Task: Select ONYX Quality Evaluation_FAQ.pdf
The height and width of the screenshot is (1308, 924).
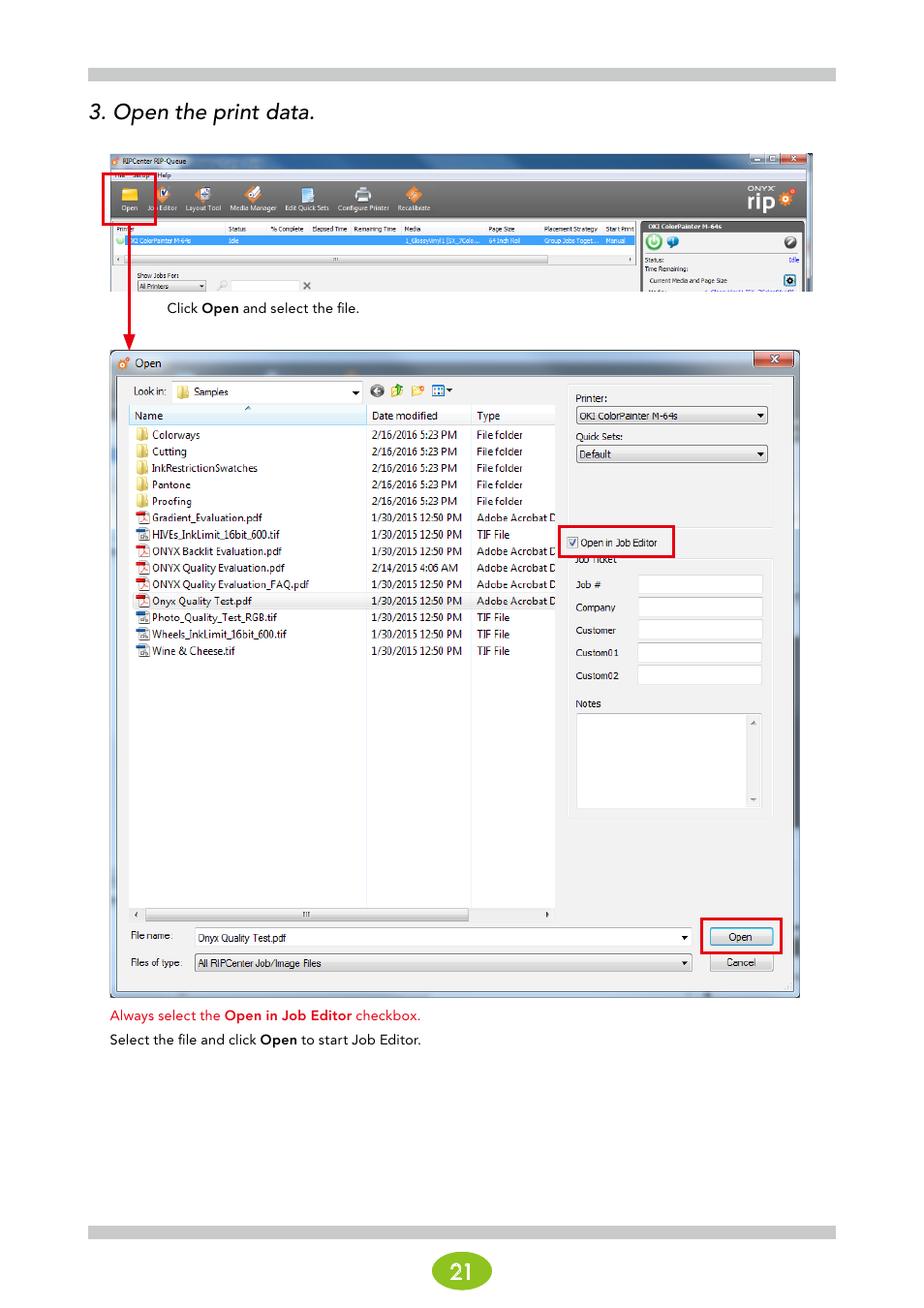Action: (x=222, y=584)
